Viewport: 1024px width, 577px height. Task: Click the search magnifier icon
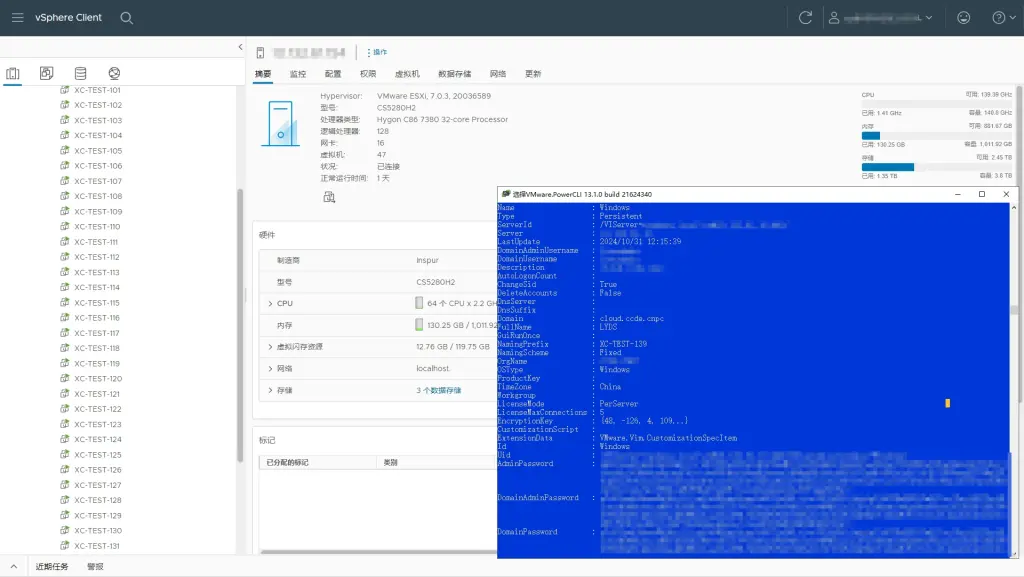pos(127,18)
